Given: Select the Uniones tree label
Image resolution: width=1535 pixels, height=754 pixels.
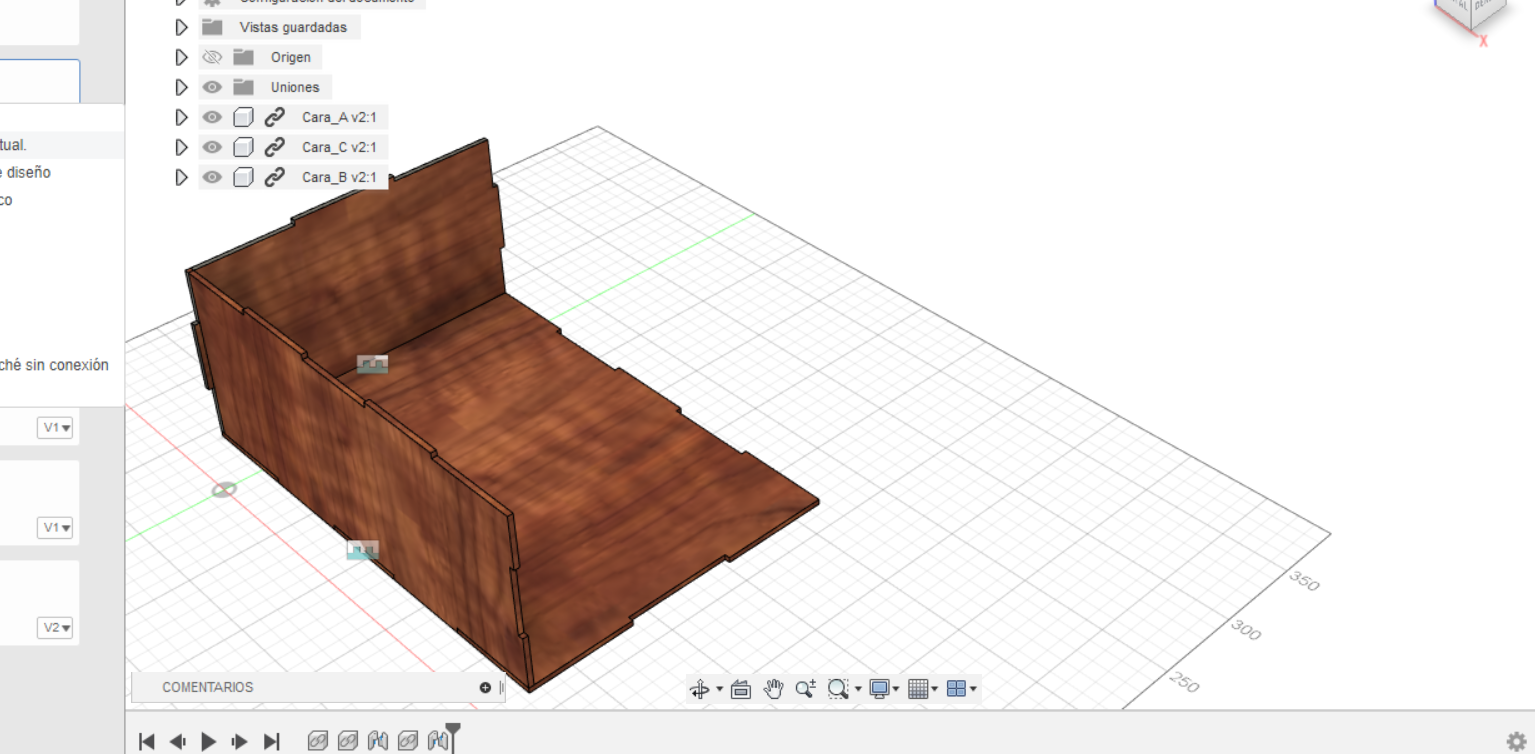Looking at the screenshot, I should point(295,87).
